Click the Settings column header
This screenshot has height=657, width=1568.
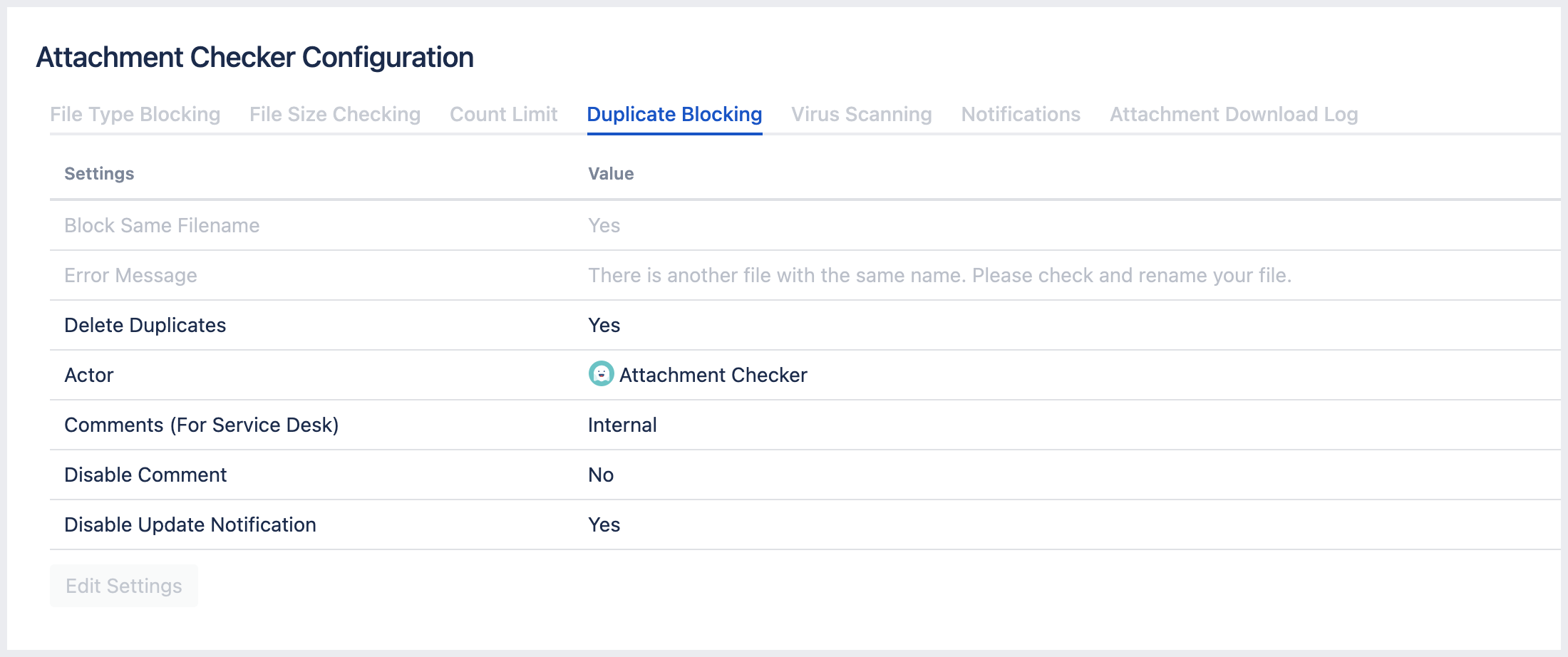point(99,173)
